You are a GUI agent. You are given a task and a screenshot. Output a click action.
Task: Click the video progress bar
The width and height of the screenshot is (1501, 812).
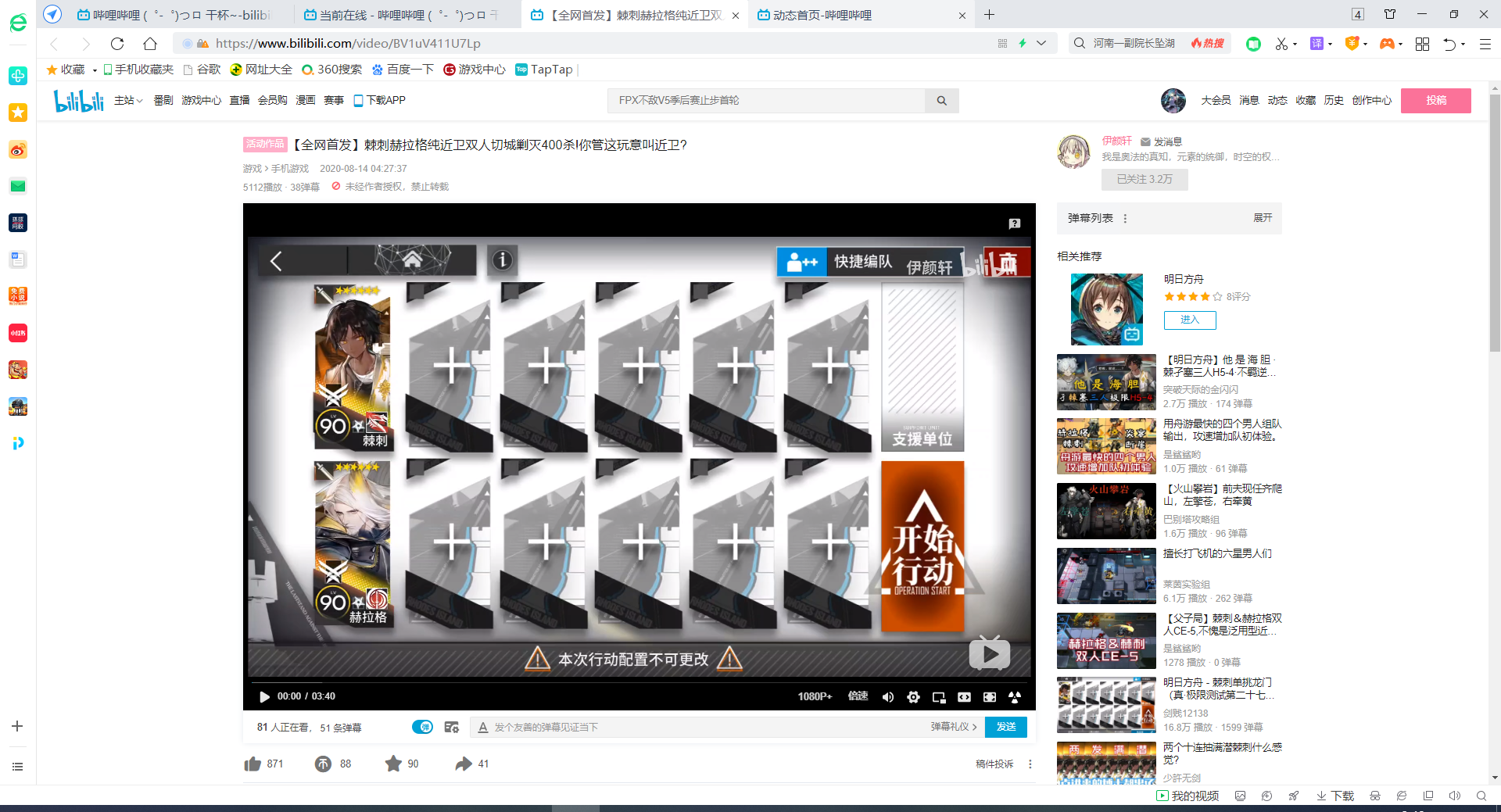tap(639, 682)
